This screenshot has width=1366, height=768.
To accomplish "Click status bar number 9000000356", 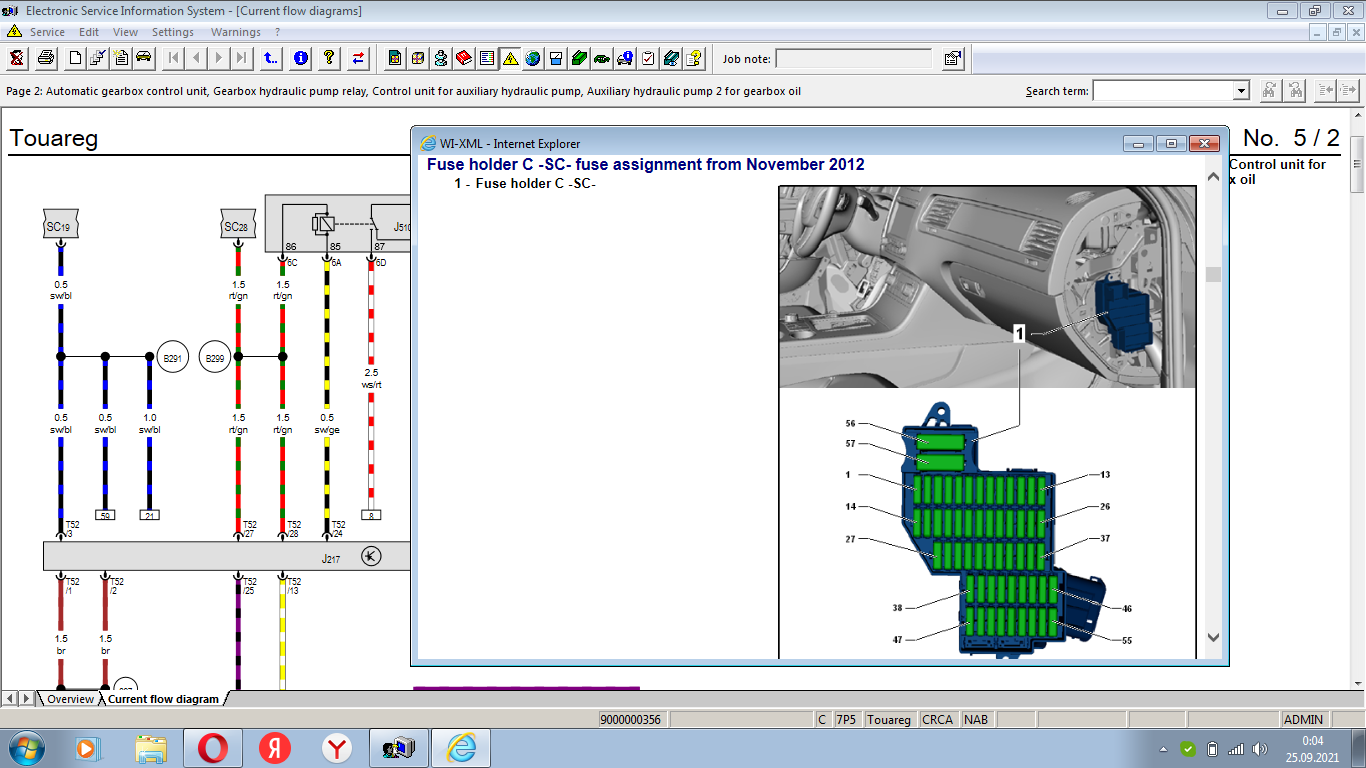I will (x=631, y=719).
